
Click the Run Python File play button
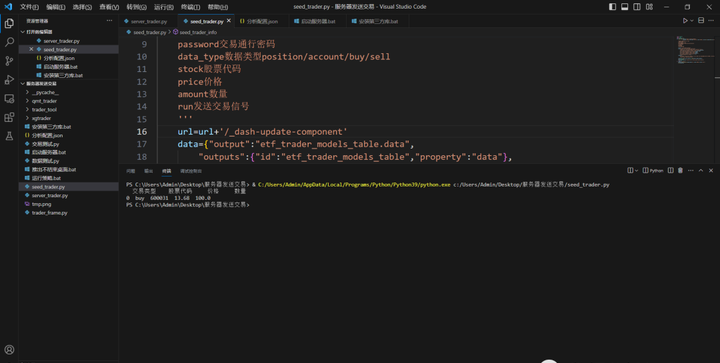click(685, 21)
